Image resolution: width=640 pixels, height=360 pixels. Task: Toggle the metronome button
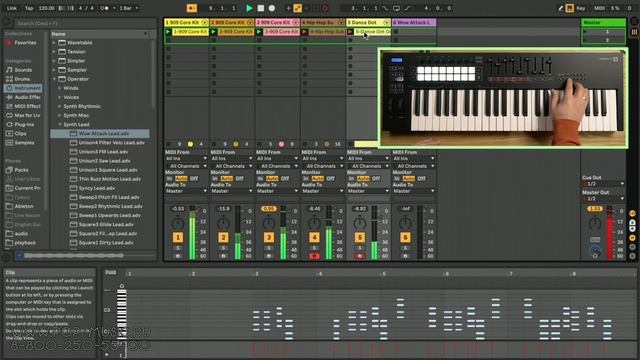tap(104, 8)
